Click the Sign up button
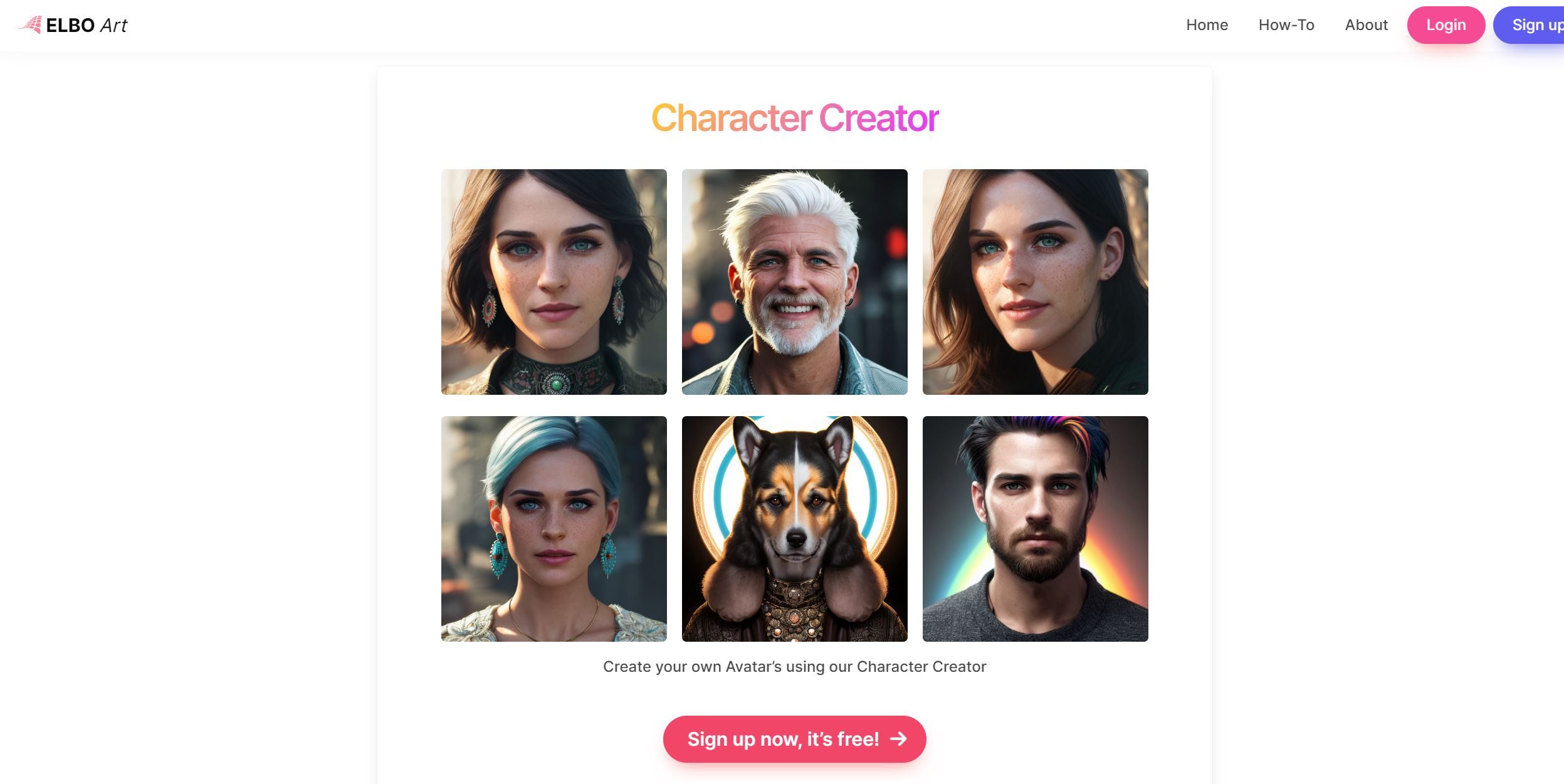Screen dimensions: 1564x784 [1536, 25]
